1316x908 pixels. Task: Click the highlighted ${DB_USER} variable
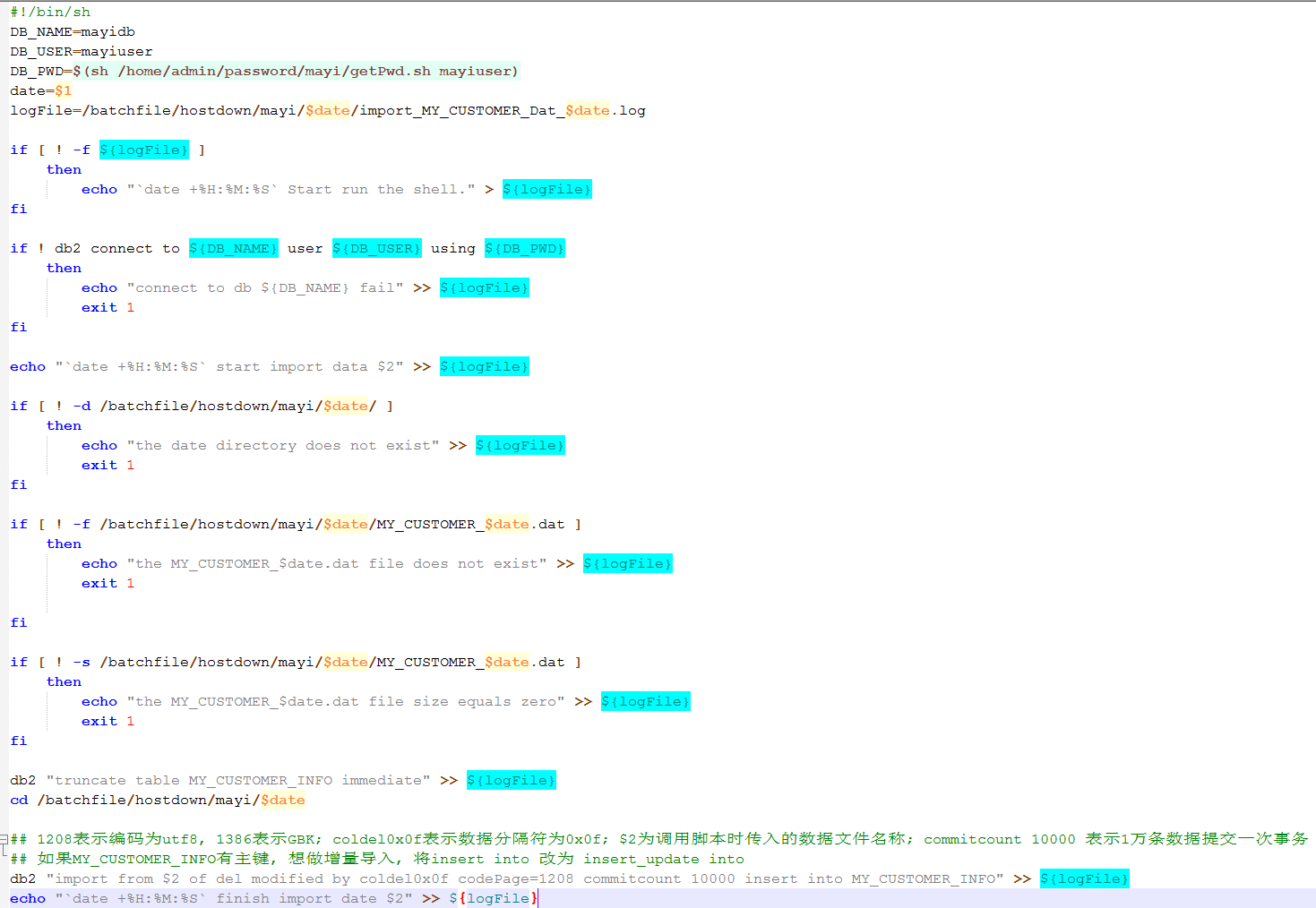pos(377,248)
